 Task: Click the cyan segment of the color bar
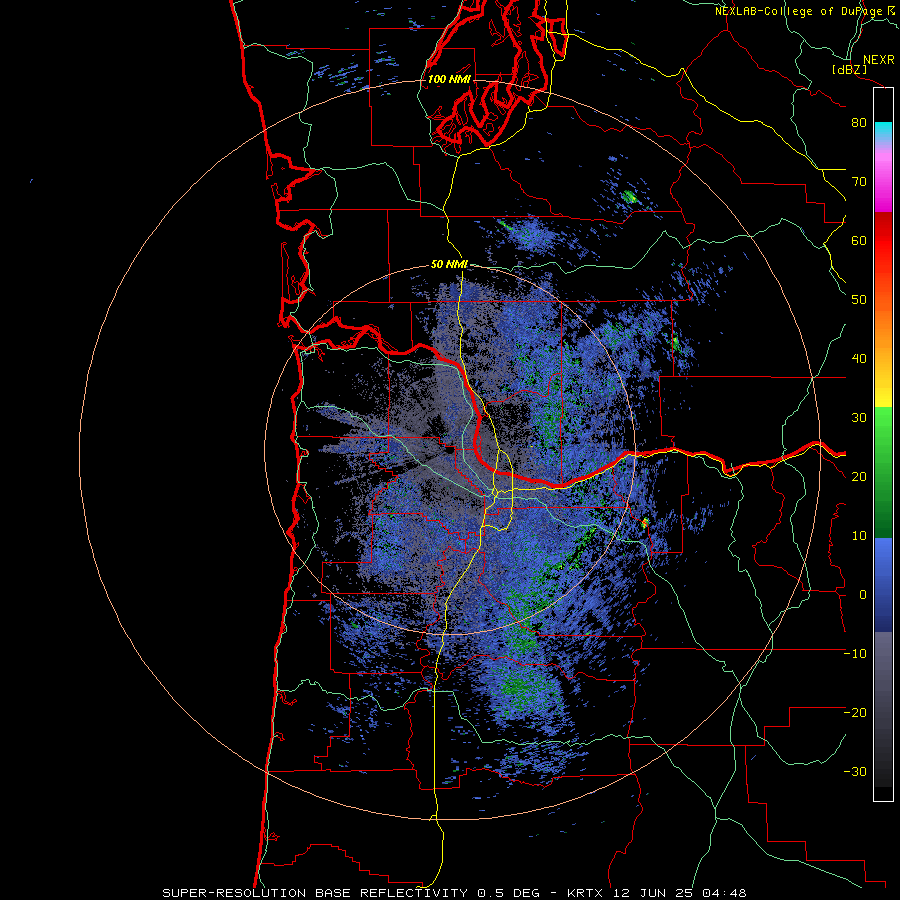(x=883, y=131)
